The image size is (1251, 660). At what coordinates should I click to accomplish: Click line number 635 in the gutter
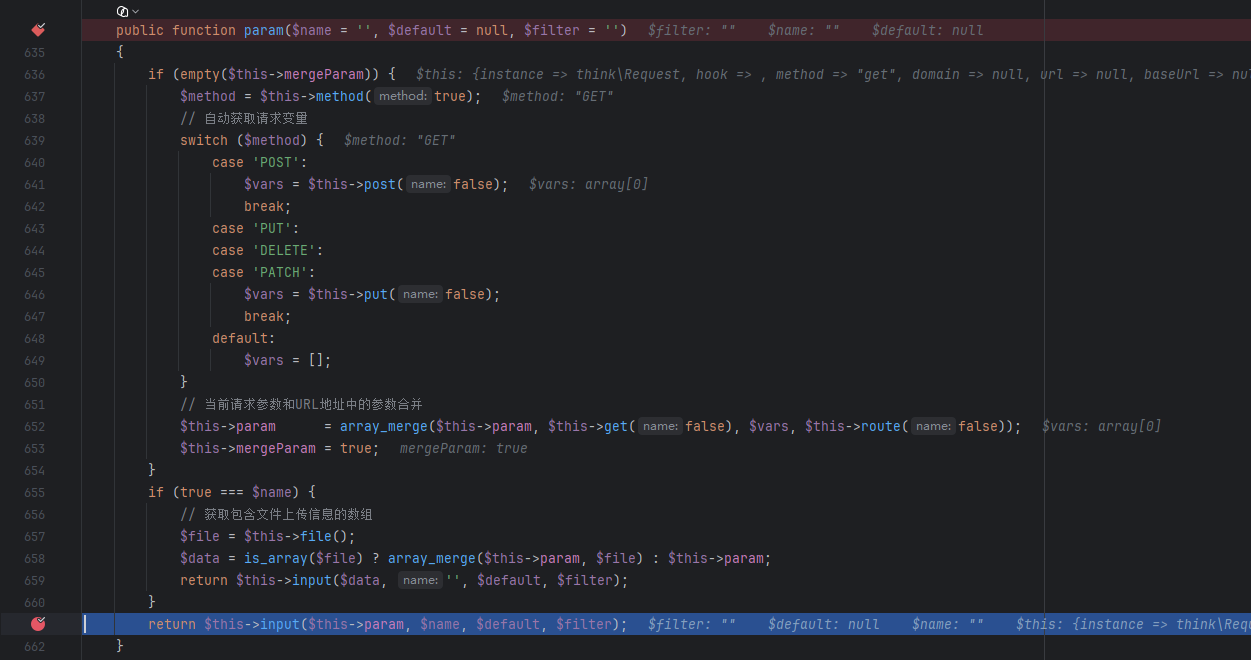34,52
